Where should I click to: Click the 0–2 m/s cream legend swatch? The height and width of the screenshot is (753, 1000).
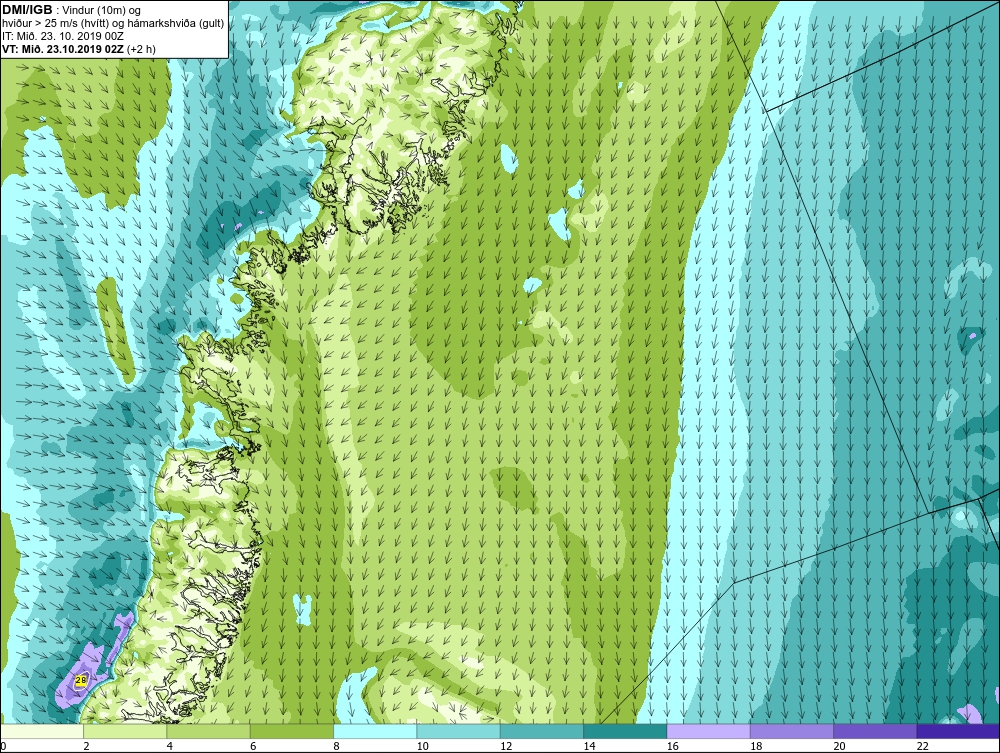coord(41,731)
